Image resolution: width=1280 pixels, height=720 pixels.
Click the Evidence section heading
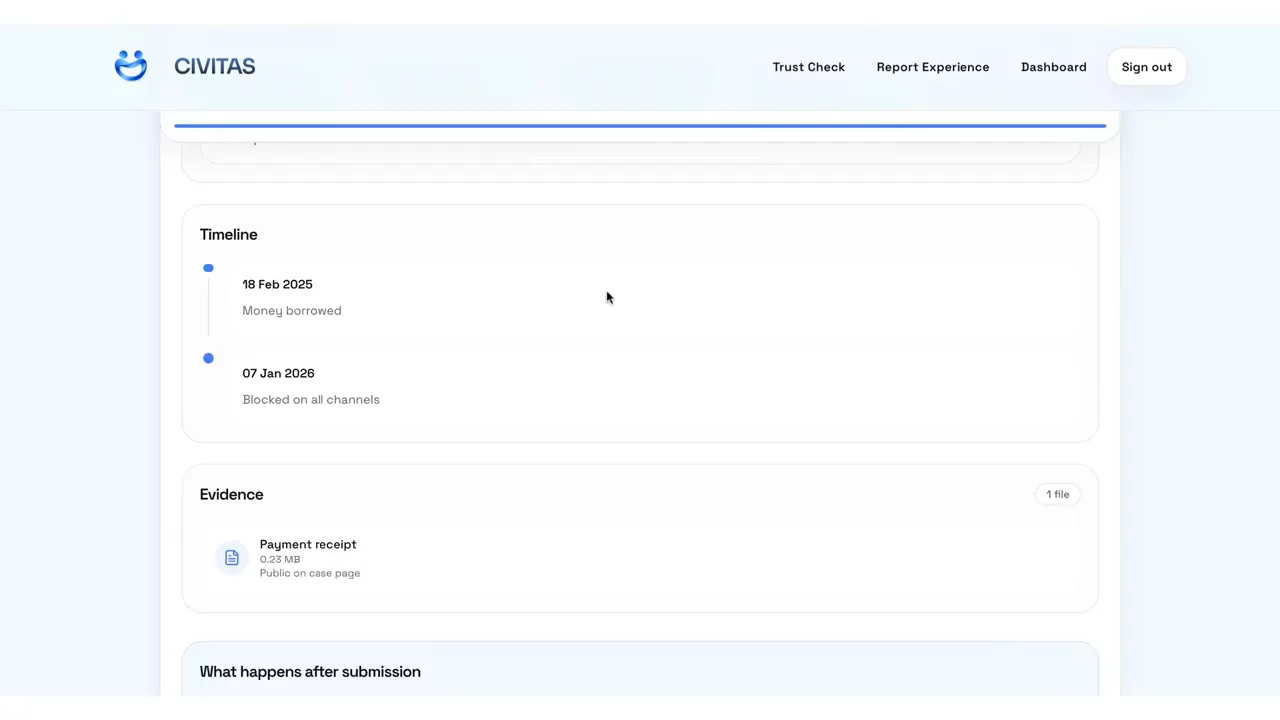(231, 494)
